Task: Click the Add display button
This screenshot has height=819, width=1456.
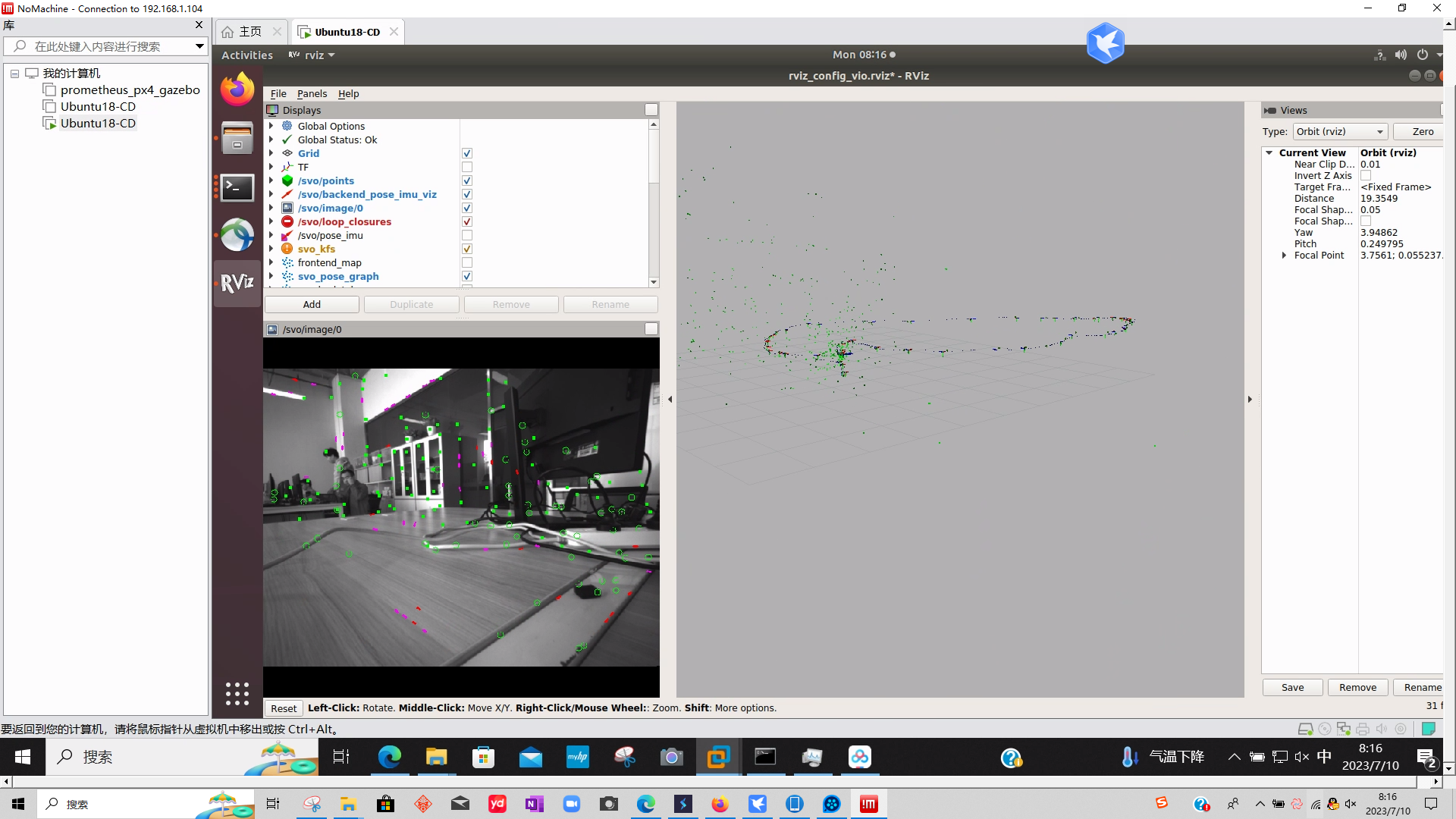Action: click(312, 304)
